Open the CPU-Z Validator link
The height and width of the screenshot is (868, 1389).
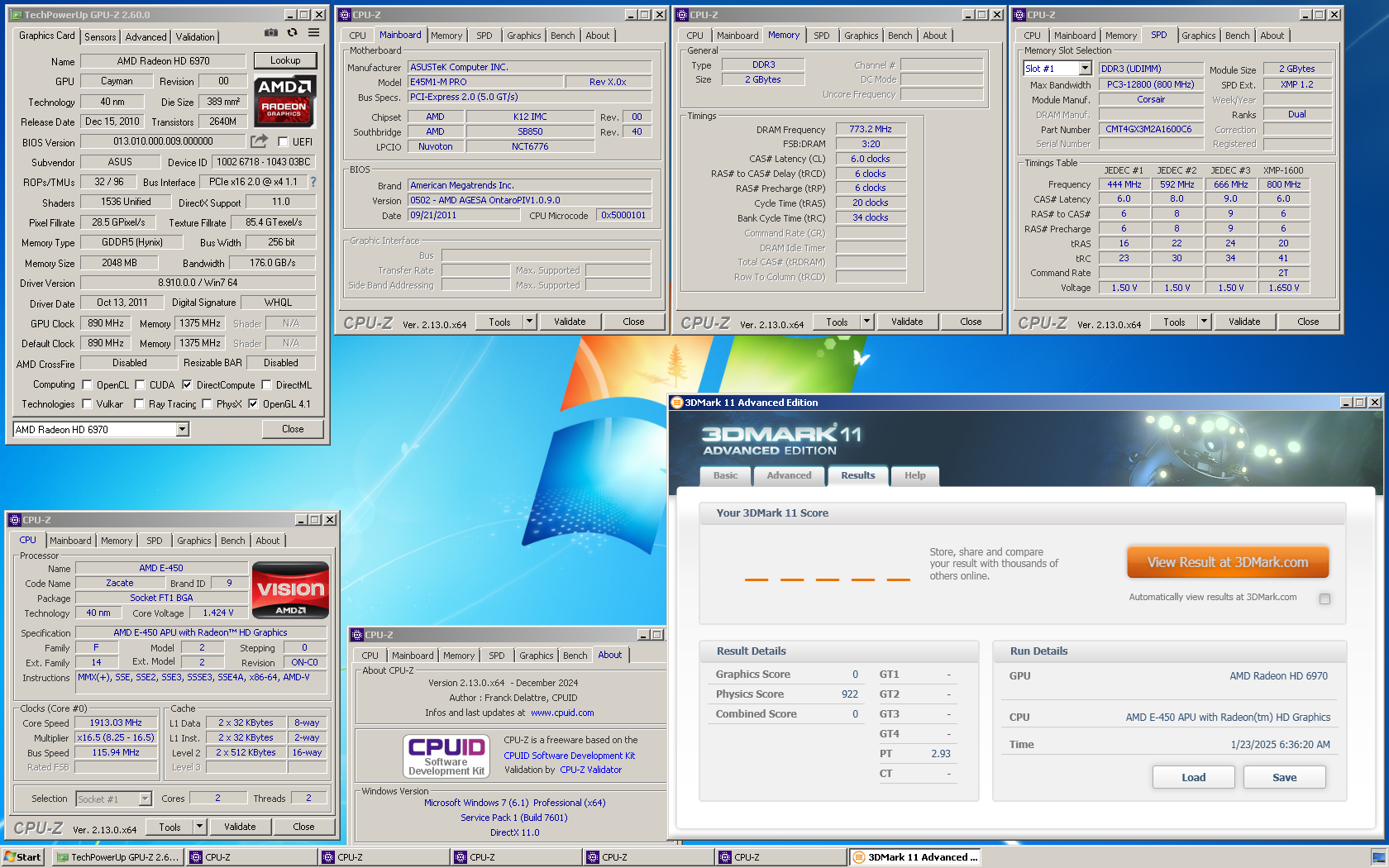tap(590, 770)
